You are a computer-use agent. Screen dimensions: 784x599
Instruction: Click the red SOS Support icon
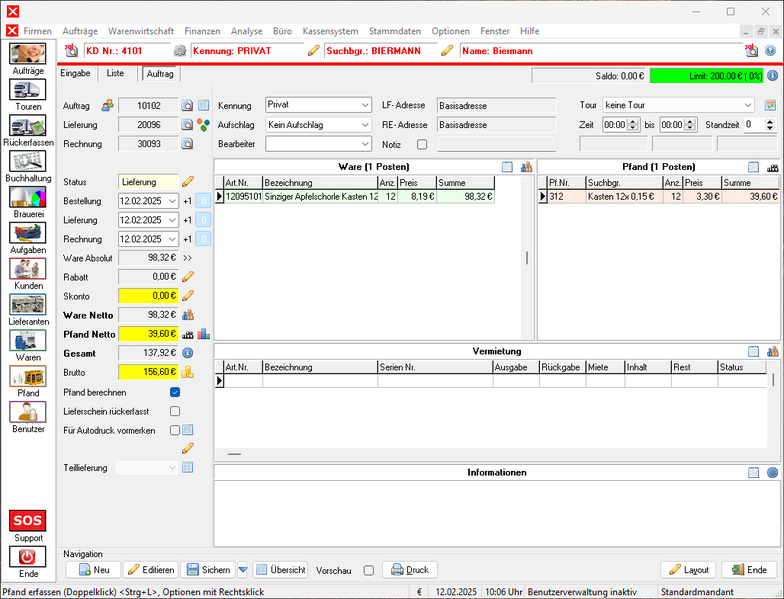[x=28, y=520]
